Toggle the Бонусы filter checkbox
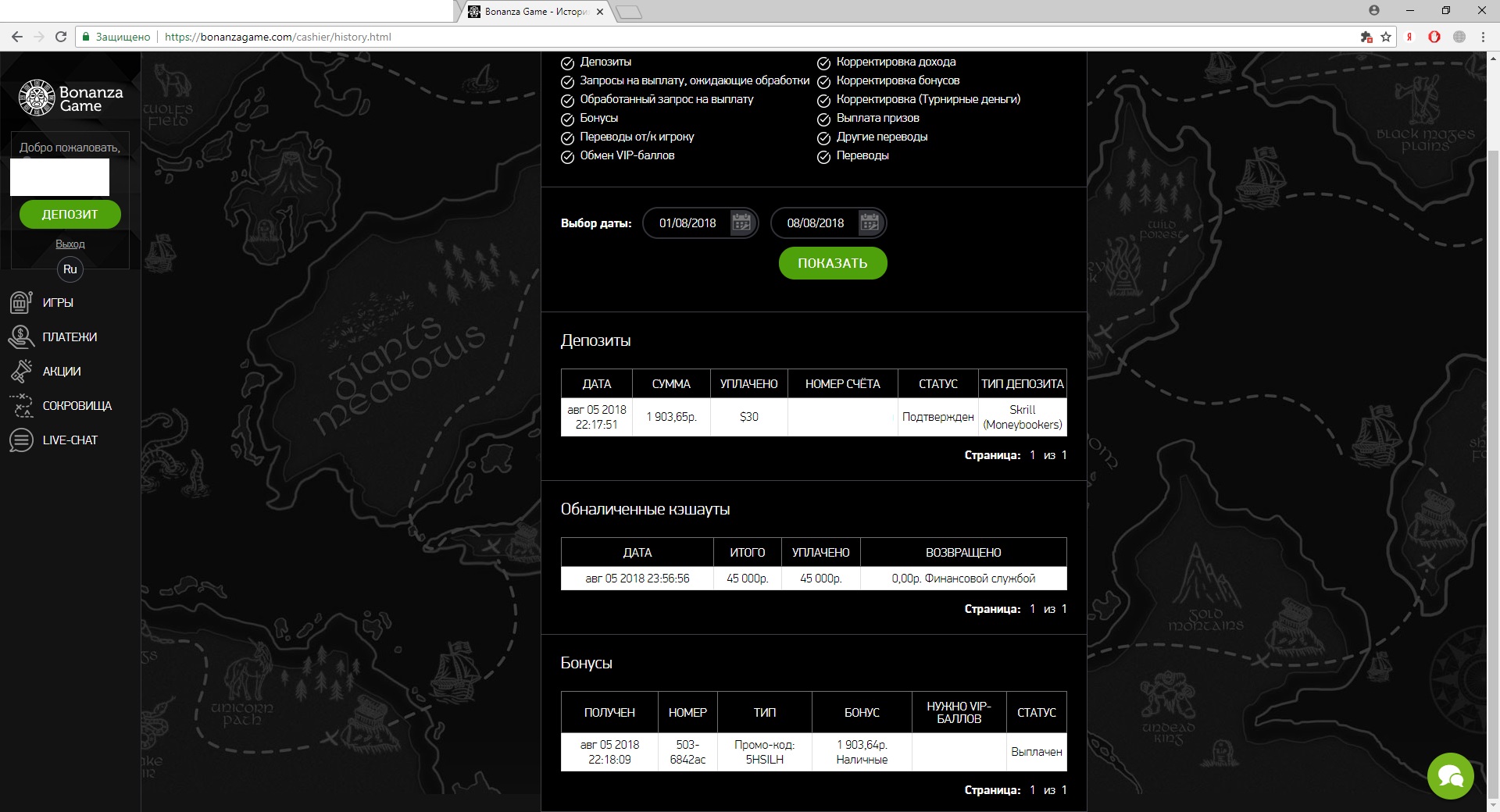Screen dimensions: 1500x812 coord(568,119)
